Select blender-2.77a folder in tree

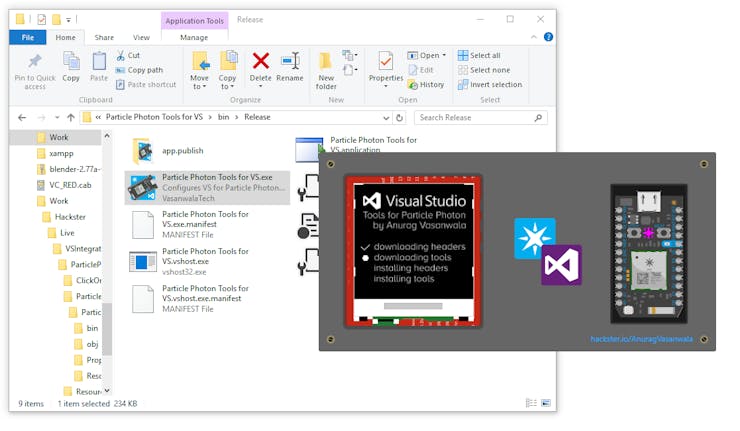[69, 169]
